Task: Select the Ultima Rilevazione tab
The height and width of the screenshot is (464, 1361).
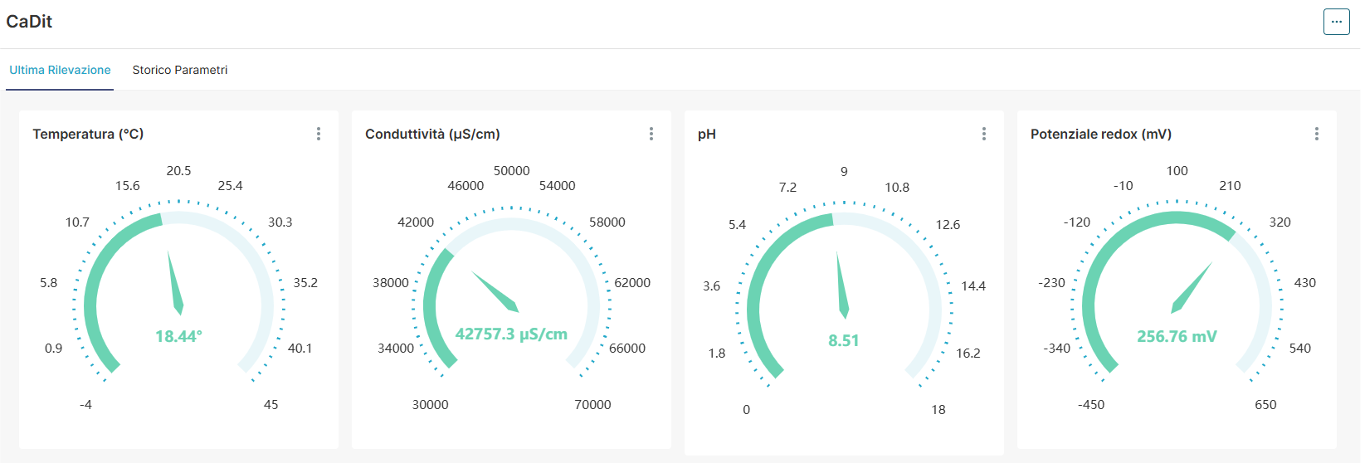Action: point(60,71)
